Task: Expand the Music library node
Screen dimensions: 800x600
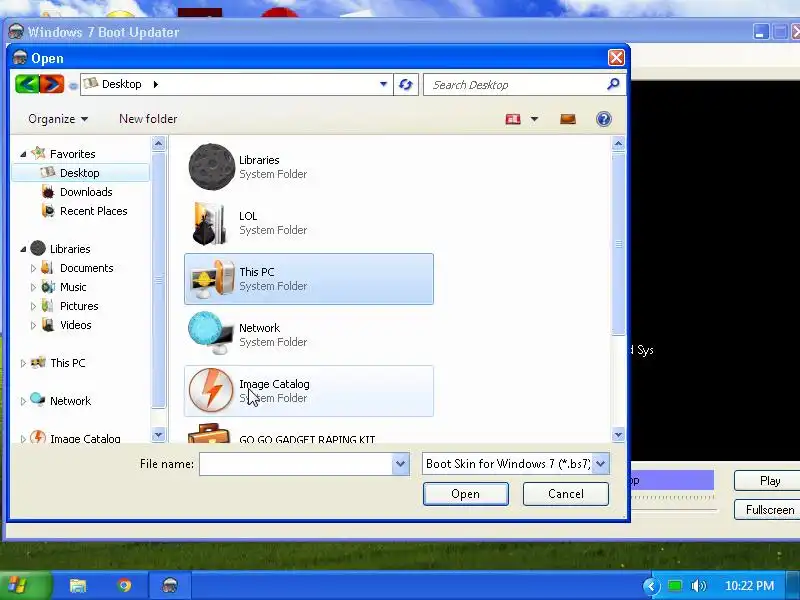Action: (33, 287)
